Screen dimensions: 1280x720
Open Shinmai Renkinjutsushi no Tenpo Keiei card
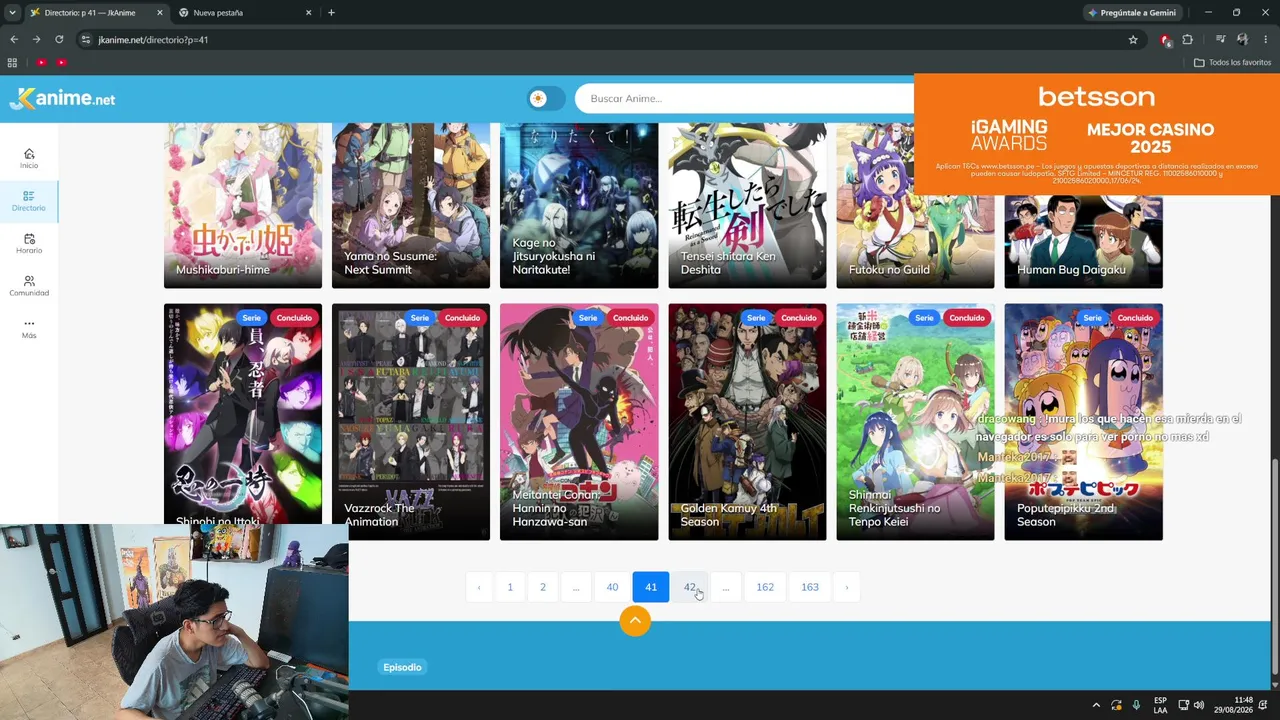coord(915,422)
